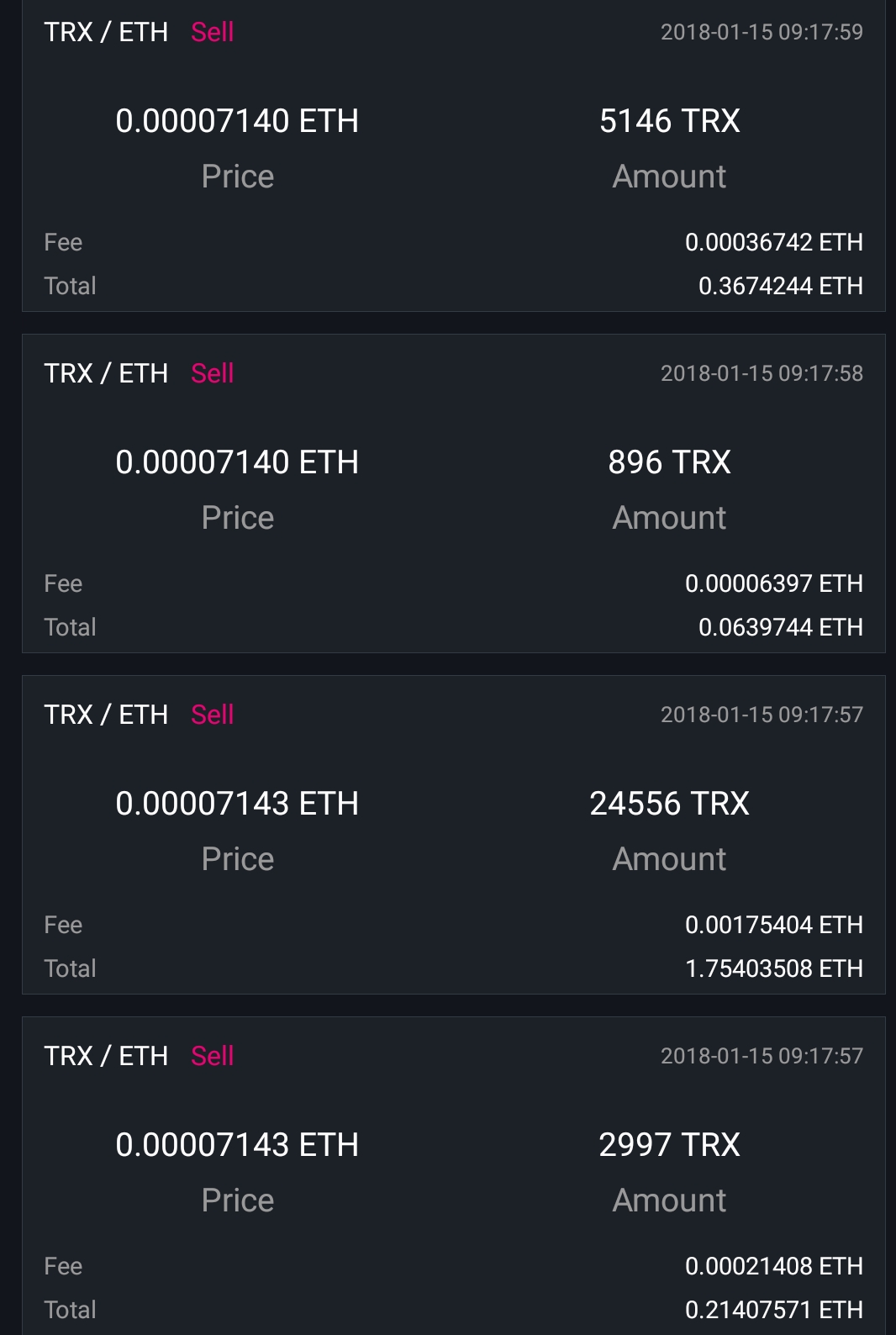Tap the price of the 5146 TRX trade
This screenshot has height=1335, width=896.
[x=237, y=121]
